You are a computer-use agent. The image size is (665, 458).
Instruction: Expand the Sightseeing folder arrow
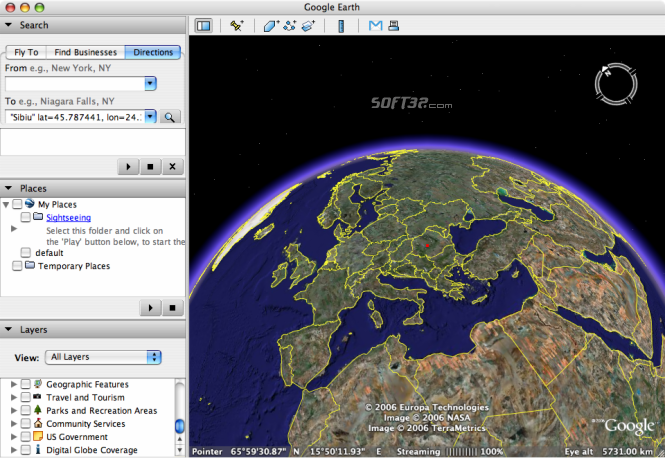click(14, 229)
